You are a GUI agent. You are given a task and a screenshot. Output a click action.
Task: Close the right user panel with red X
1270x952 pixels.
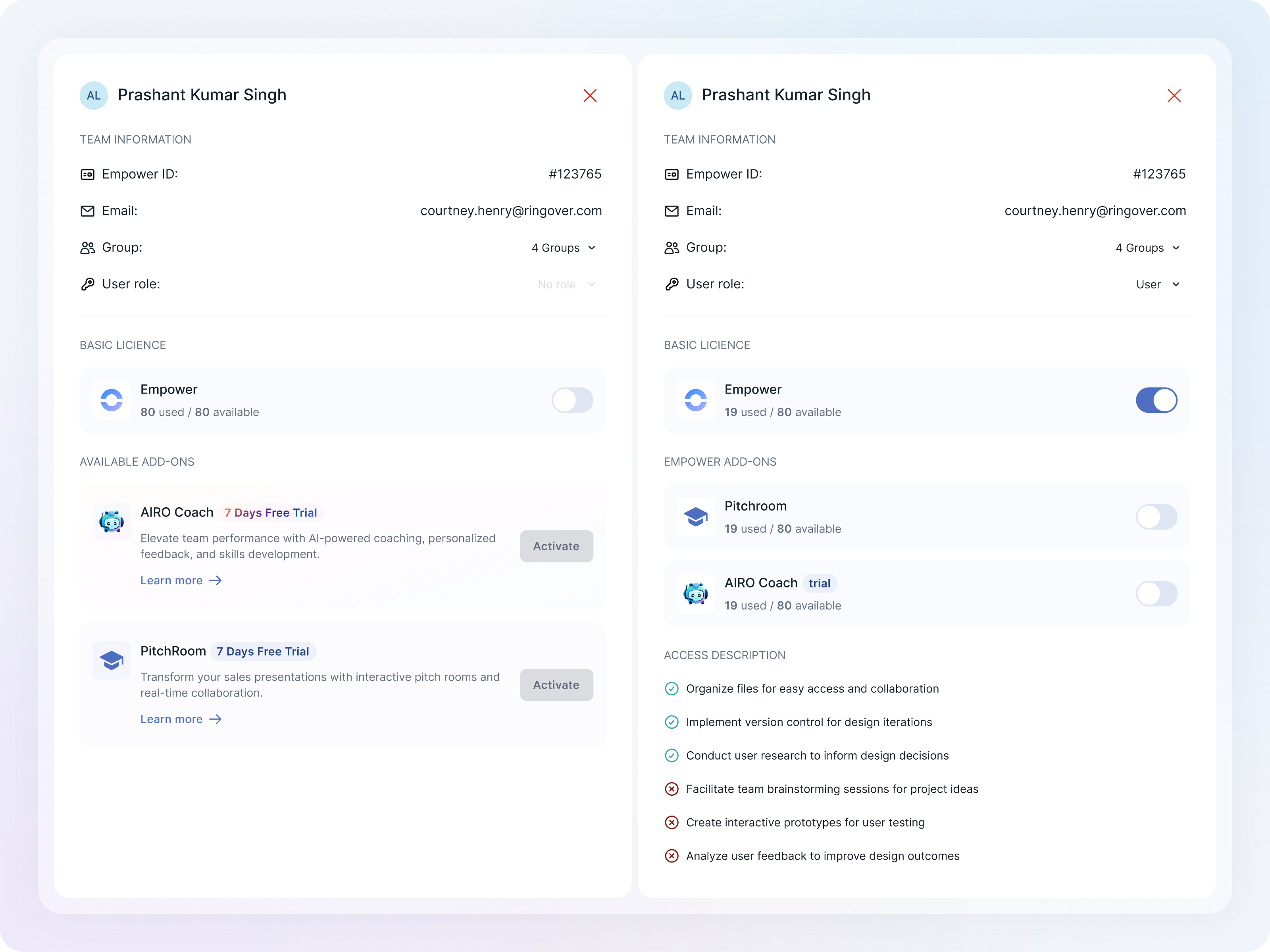(x=1174, y=95)
